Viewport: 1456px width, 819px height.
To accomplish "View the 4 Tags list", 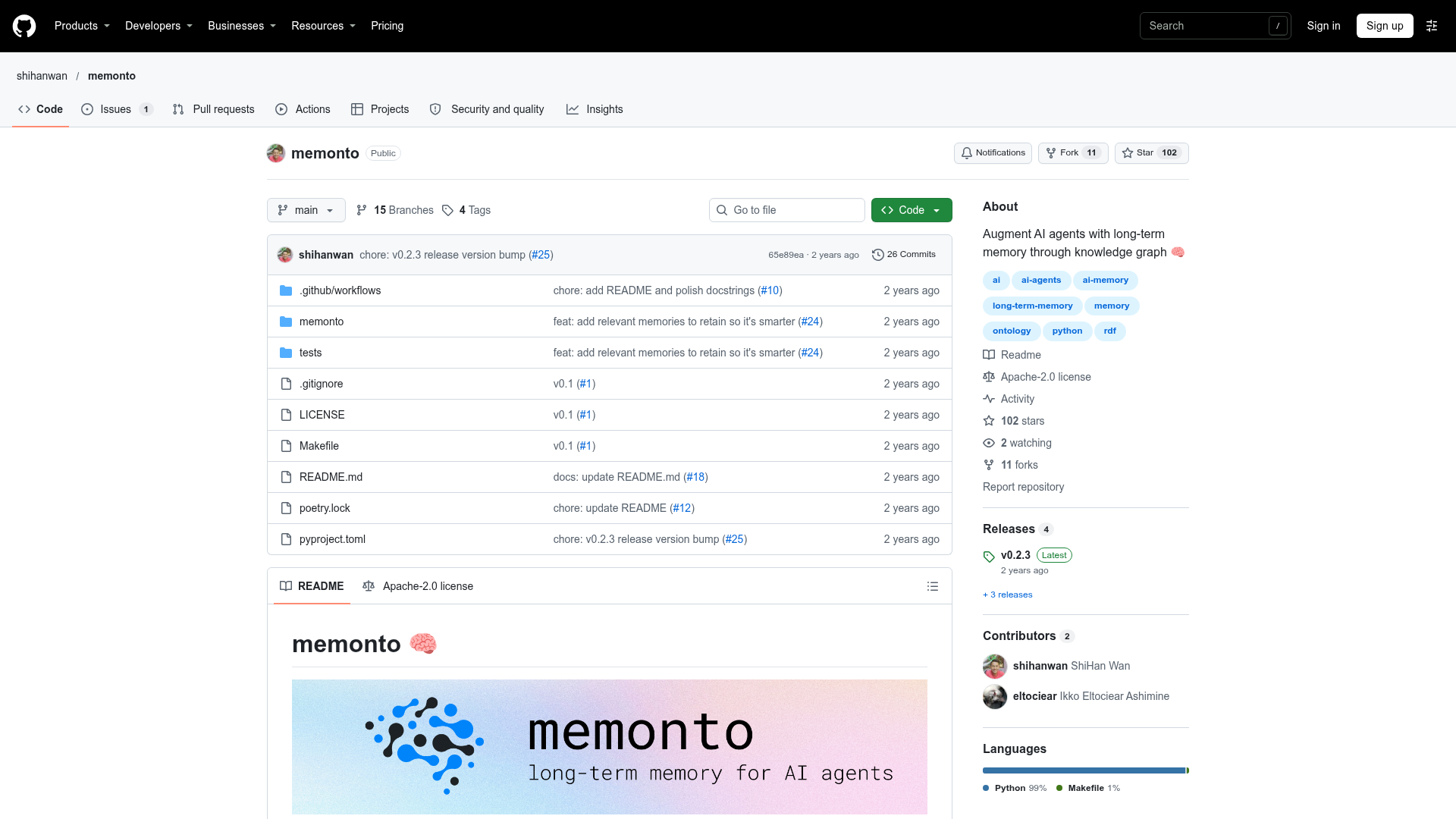I will pyautogui.click(x=466, y=210).
